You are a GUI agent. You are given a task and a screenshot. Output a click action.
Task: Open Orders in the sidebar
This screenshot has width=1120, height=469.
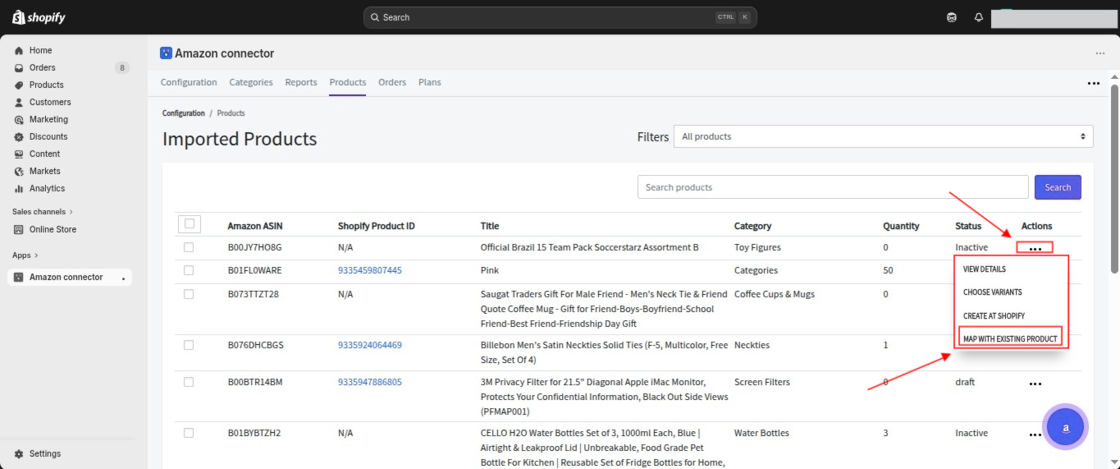(x=42, y=68)
